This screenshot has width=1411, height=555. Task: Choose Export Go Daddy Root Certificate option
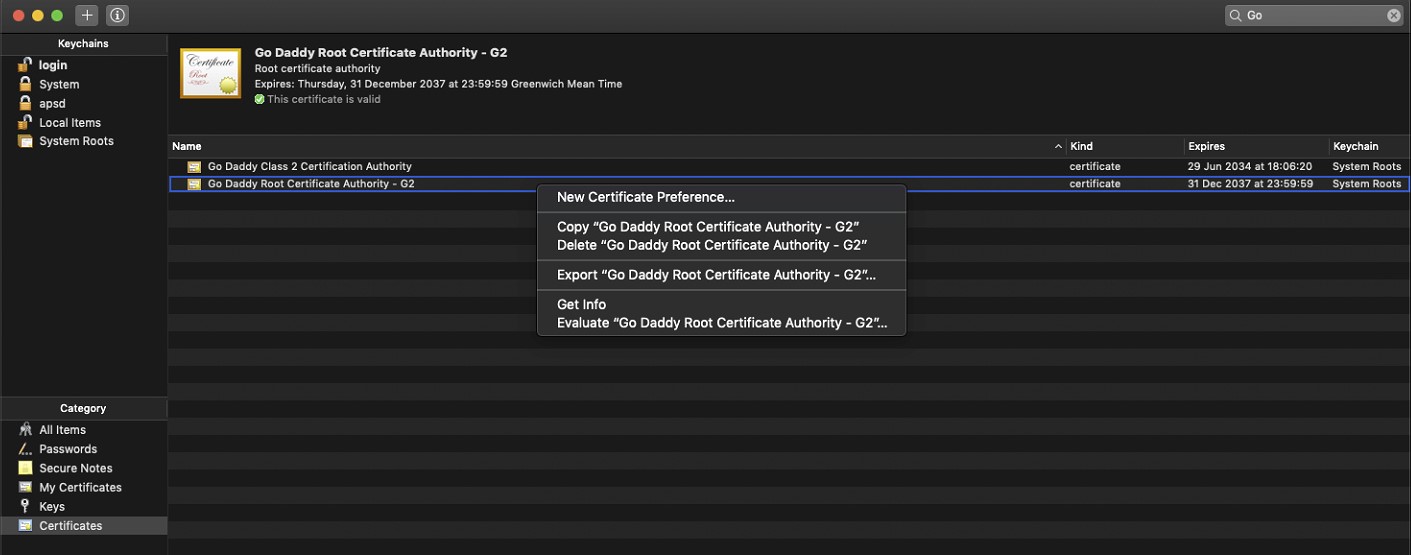tap(716, 275)
